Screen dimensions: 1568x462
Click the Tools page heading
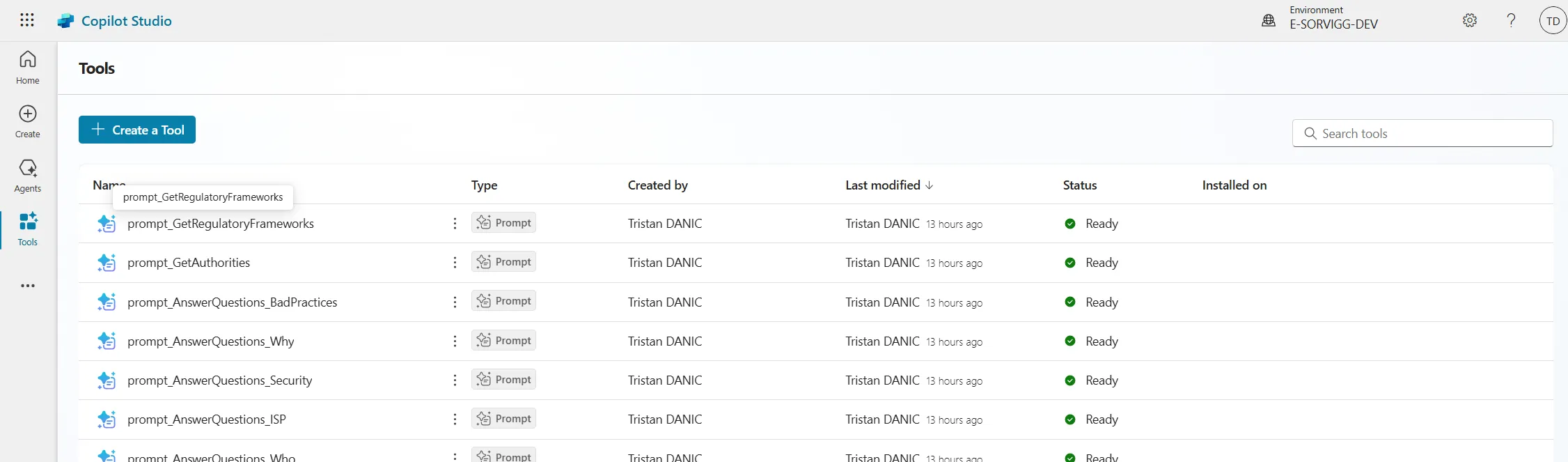pos(97,68)
